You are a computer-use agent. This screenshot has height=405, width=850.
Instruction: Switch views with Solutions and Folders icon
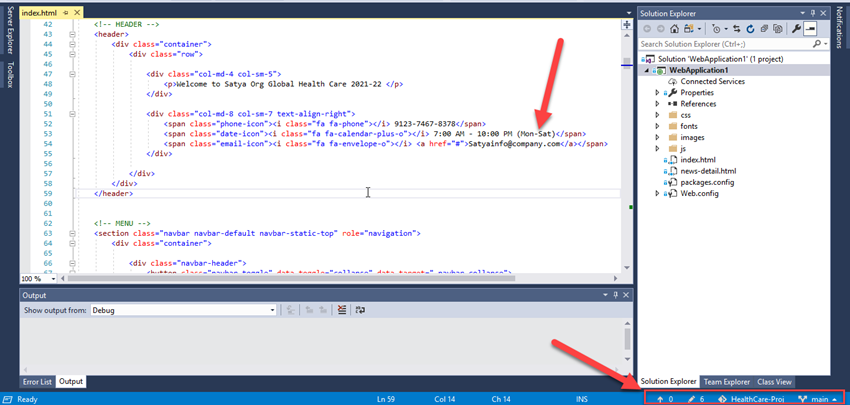click(689, 28)
